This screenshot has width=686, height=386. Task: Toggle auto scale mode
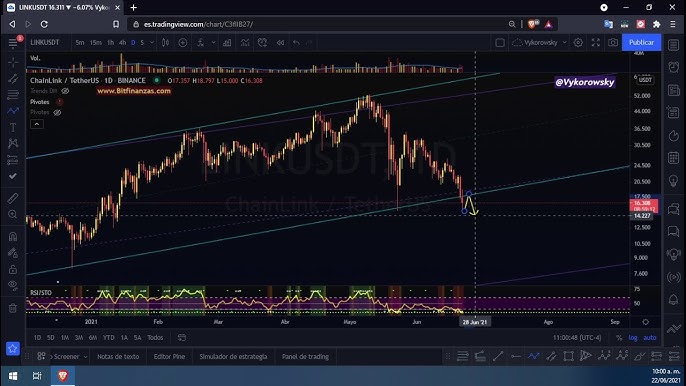[x=650, y=337]
